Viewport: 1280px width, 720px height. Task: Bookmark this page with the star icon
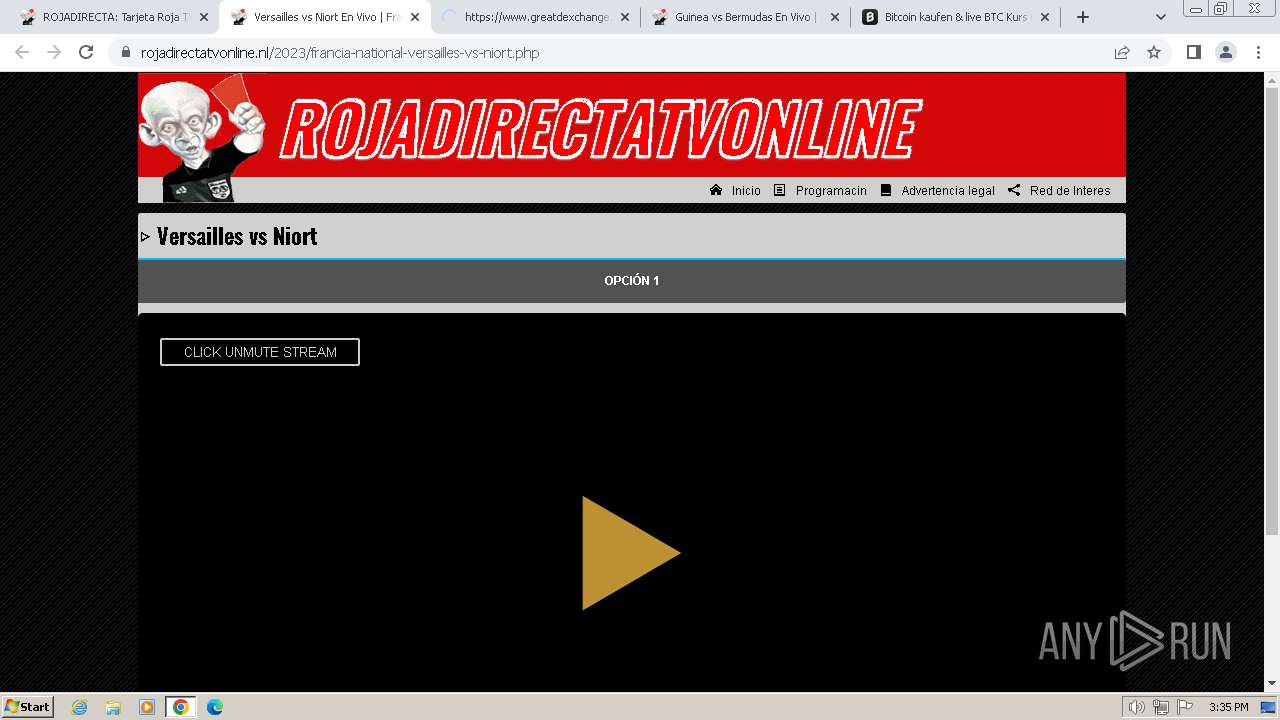[1154, 52]
